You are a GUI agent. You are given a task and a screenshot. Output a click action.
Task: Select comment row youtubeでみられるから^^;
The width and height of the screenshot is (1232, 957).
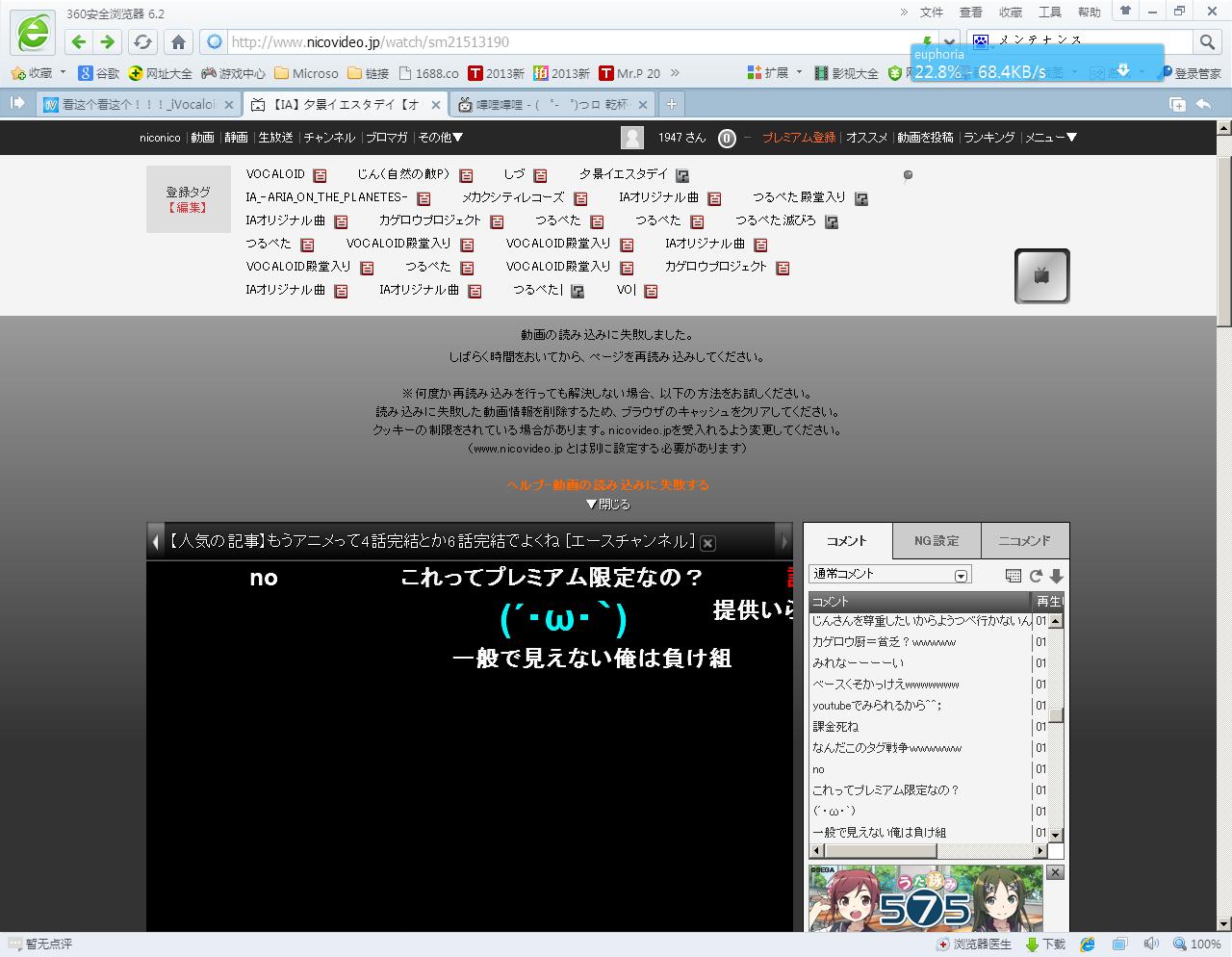[x=921, y=706]
